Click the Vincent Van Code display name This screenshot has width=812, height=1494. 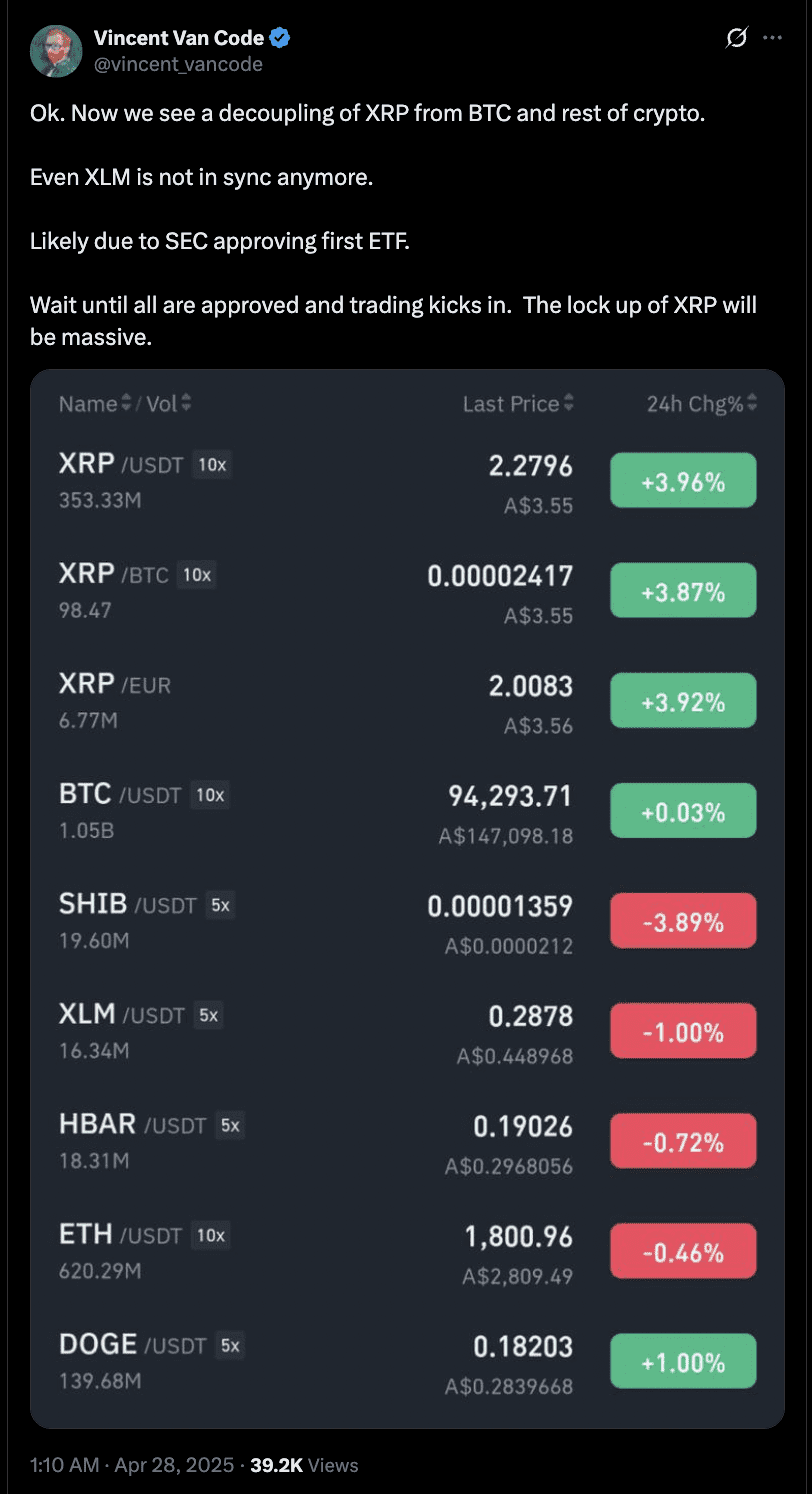[179, 39]
